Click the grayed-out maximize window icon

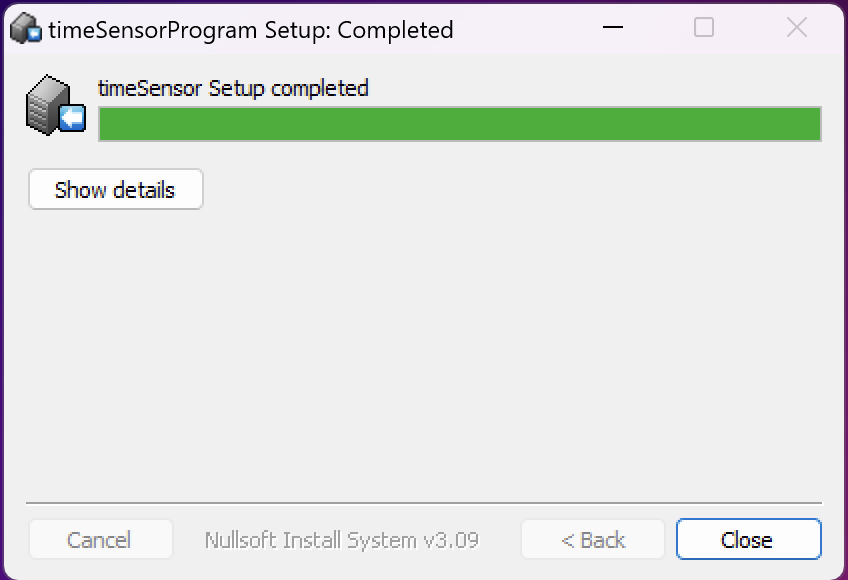pos(704,27)
